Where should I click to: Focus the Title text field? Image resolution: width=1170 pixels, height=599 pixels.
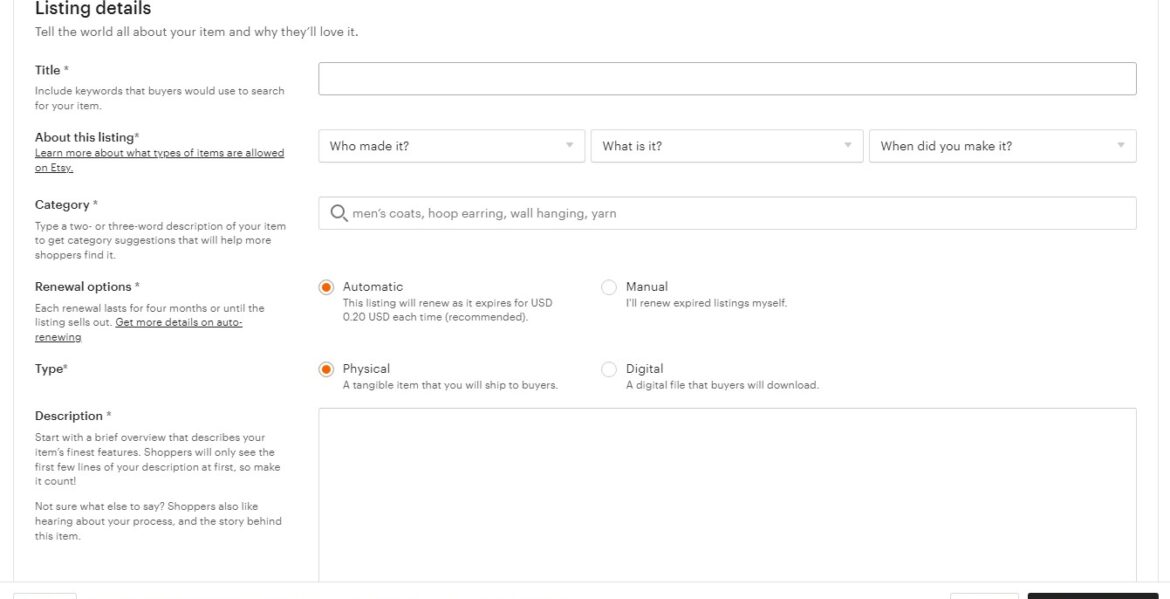pyautogui.click(x=726, y=79)
